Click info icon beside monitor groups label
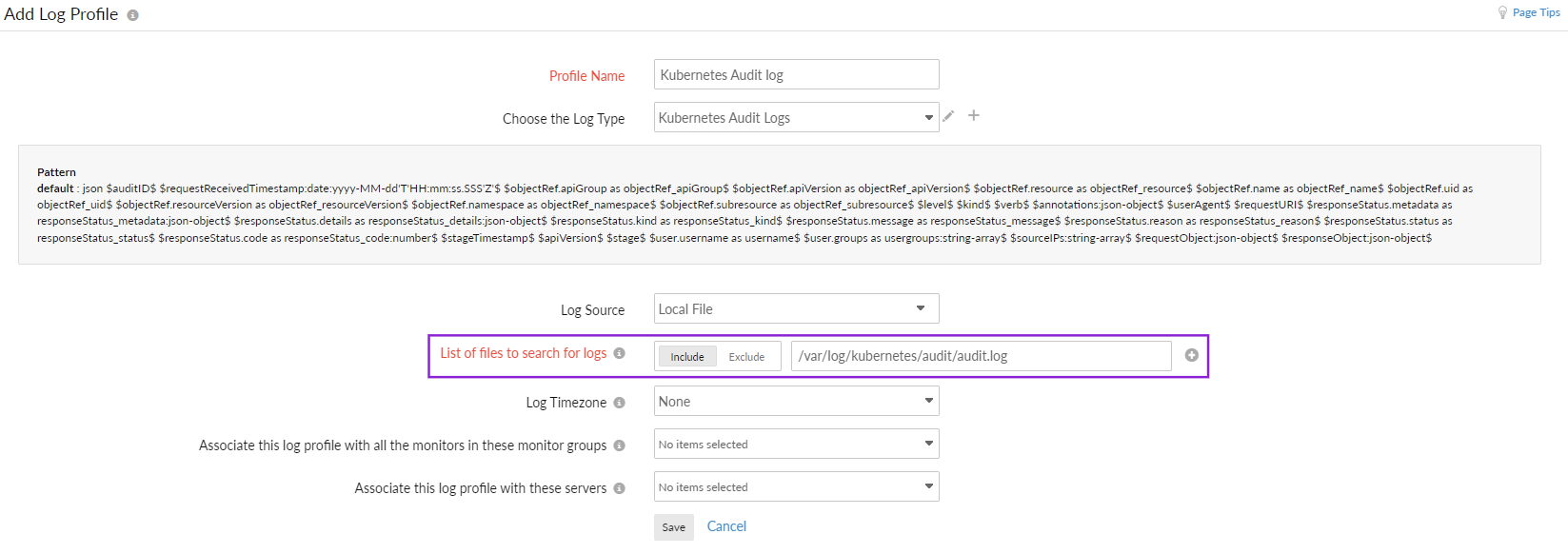The height and width of the screenshot is (554, 1568). point(620,445)
